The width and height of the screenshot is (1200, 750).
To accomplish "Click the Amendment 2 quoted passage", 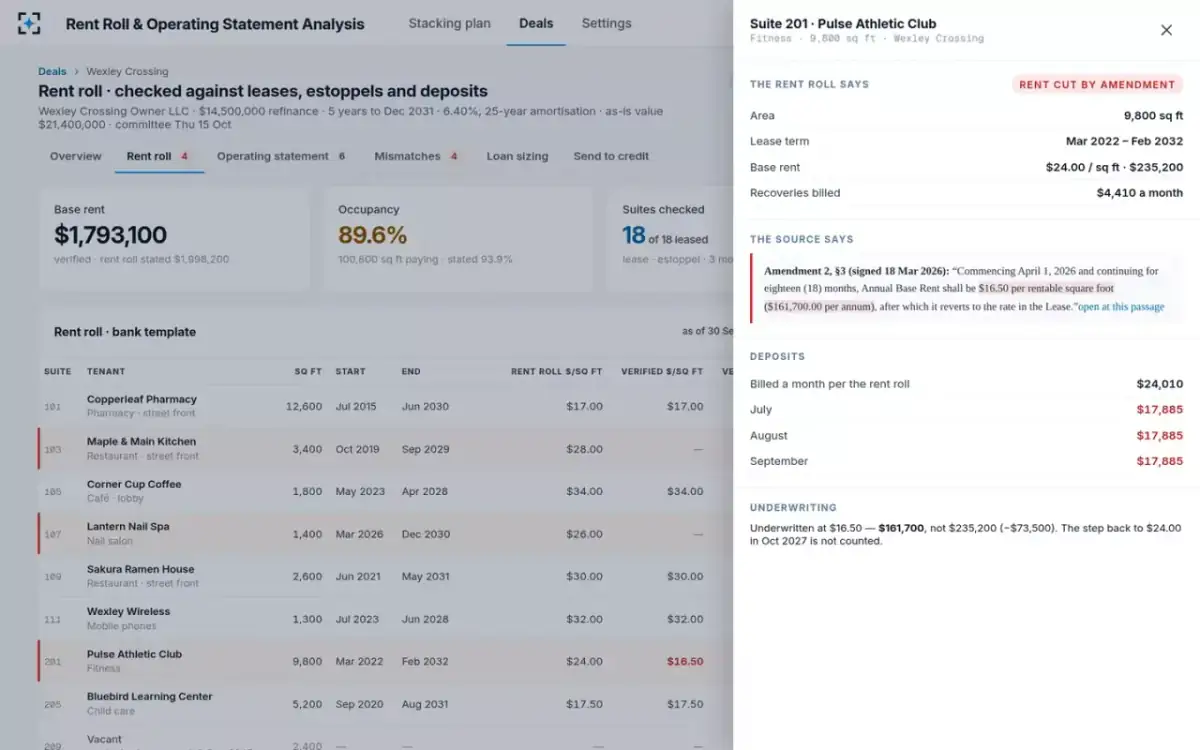I will pos(966,288).
